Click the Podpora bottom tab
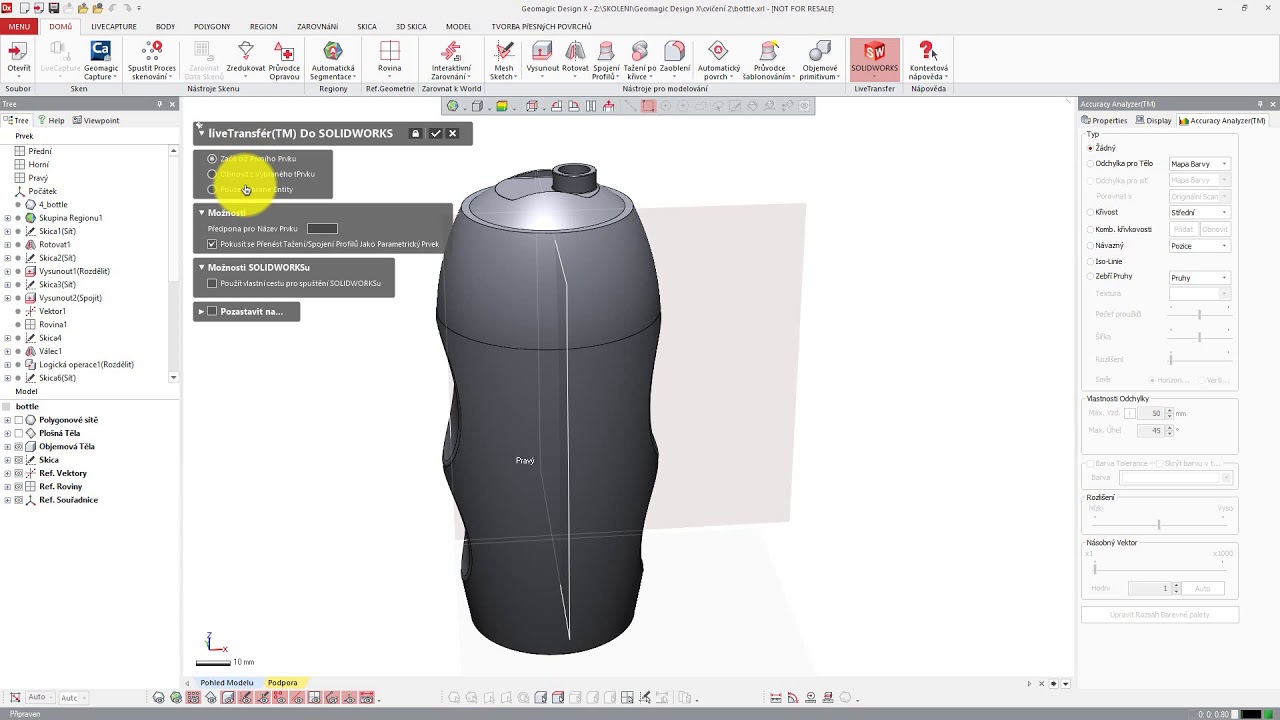 (282, 683)
